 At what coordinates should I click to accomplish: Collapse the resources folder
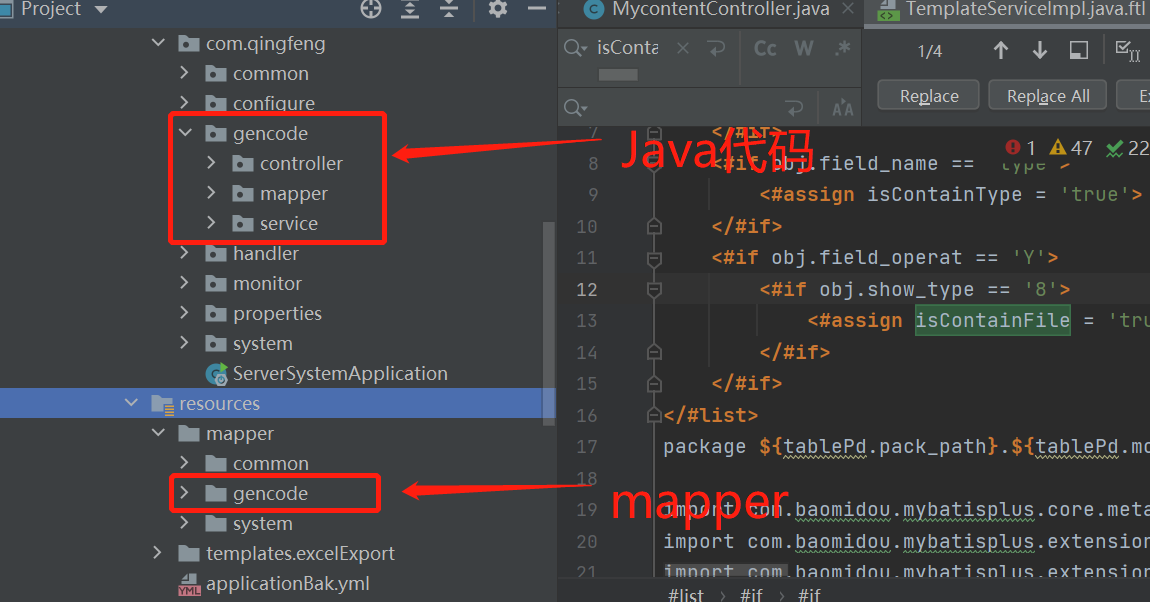click(132, 403)
